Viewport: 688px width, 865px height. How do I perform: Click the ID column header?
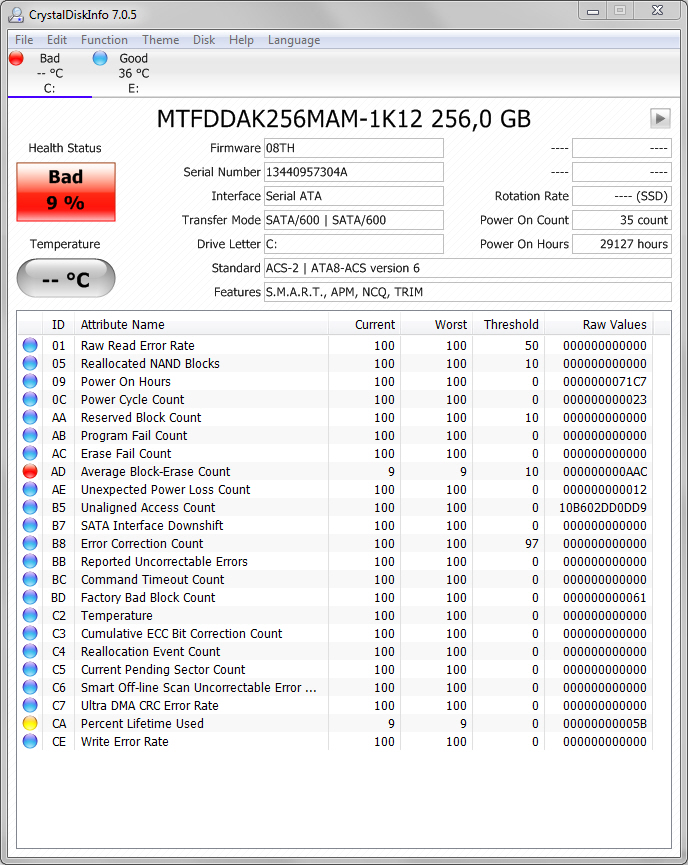coord(58,324)
